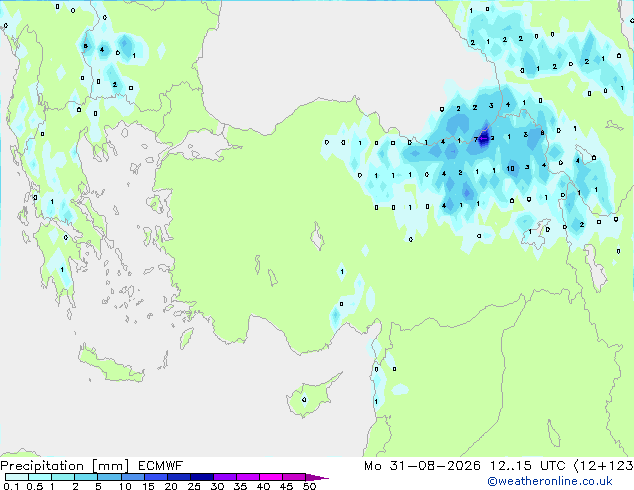
Task: Click the 35–40 mm legend swatch
Action: coord(248,477)
